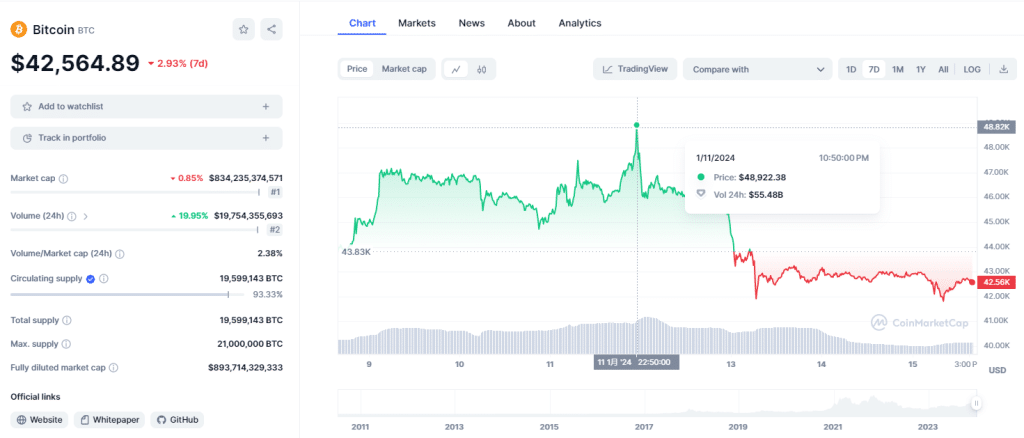Image resolution: width=1024 pixels, height=438 pixels.
Task: Select Market cap chart mode
Action: coord(404,69)
